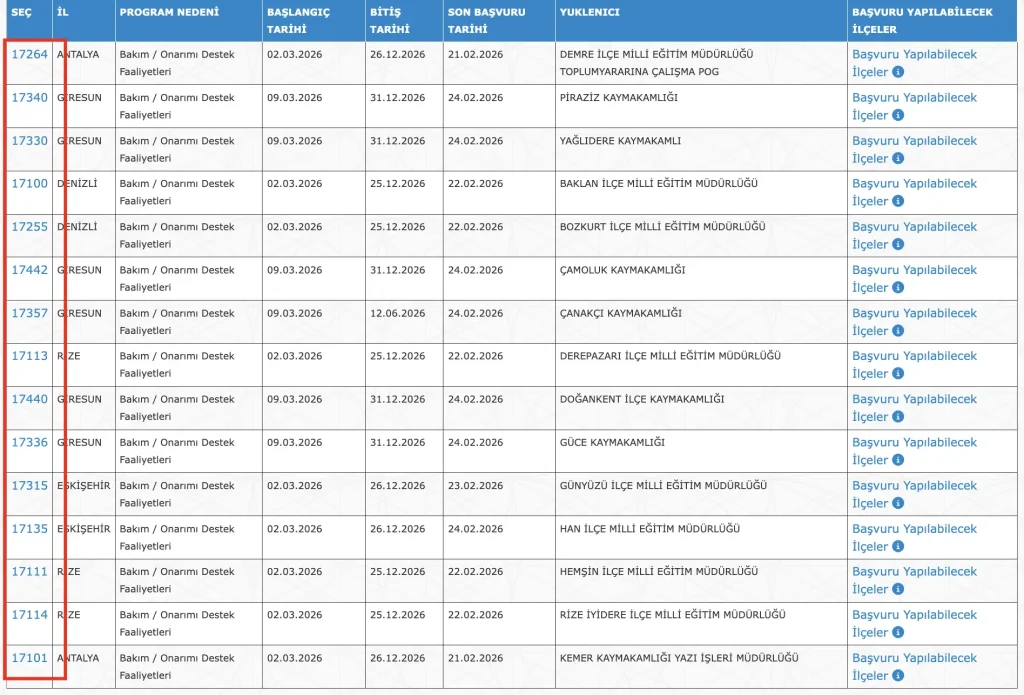Select entry 17315 for Eskişehir
Screen dimensions: 1024x695
point(29,486)
